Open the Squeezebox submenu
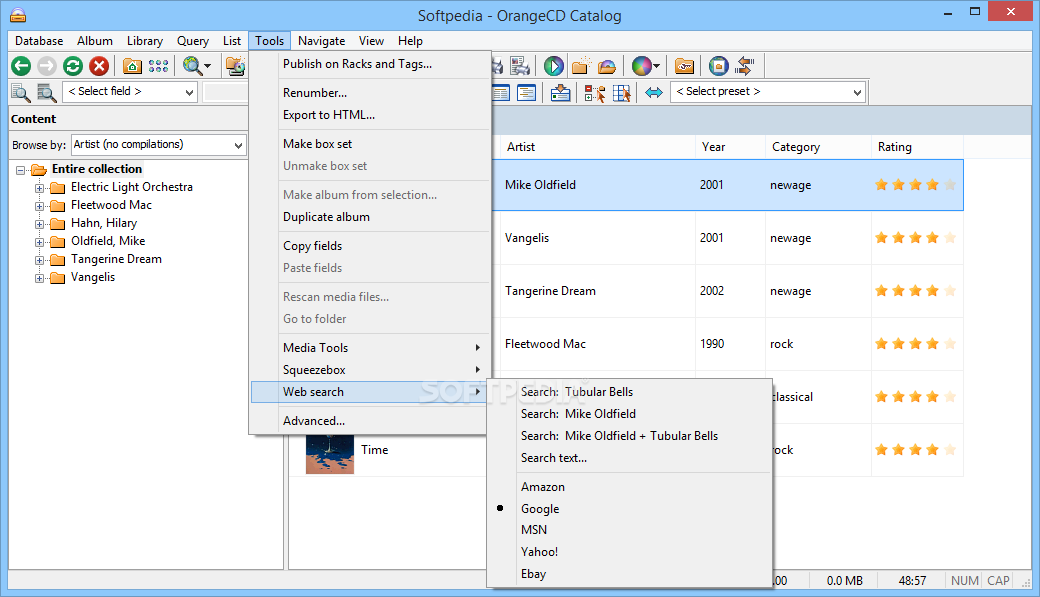1040x597 pixels. tap(369, 369)
